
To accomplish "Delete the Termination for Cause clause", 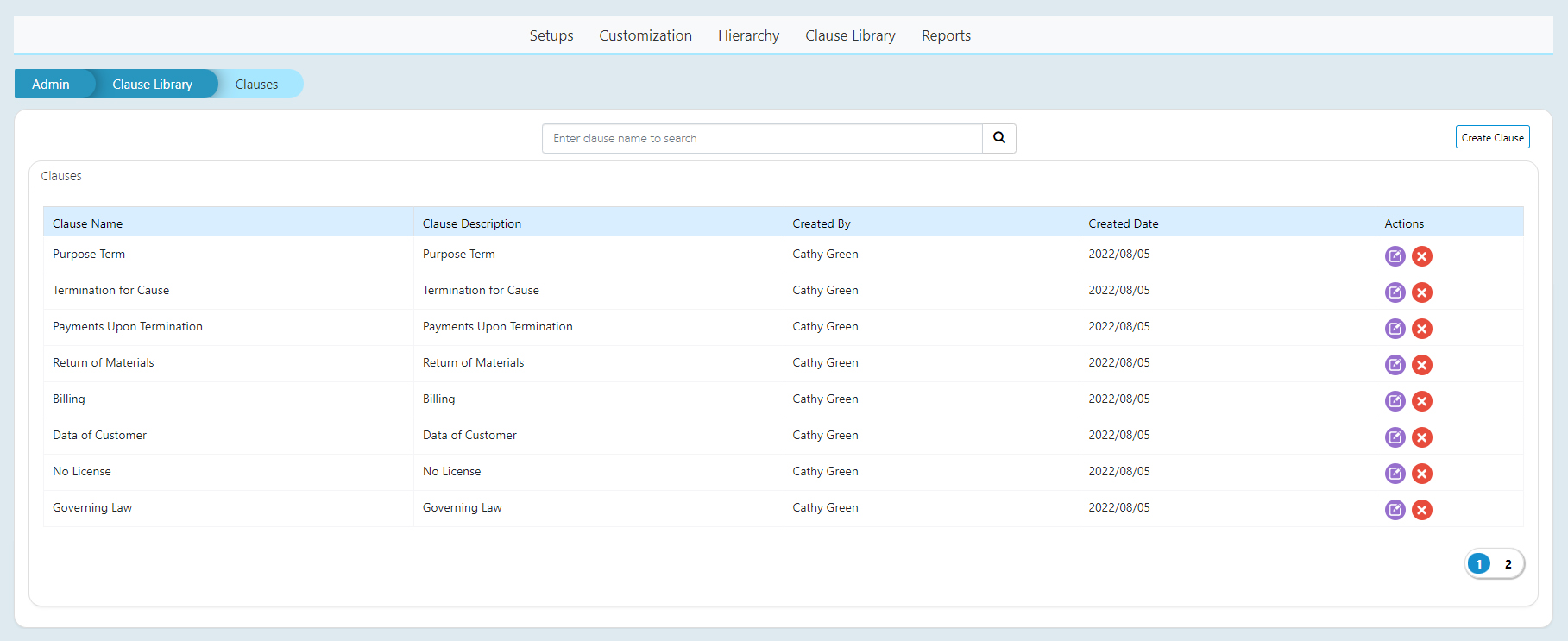I will coord(1422,292).
